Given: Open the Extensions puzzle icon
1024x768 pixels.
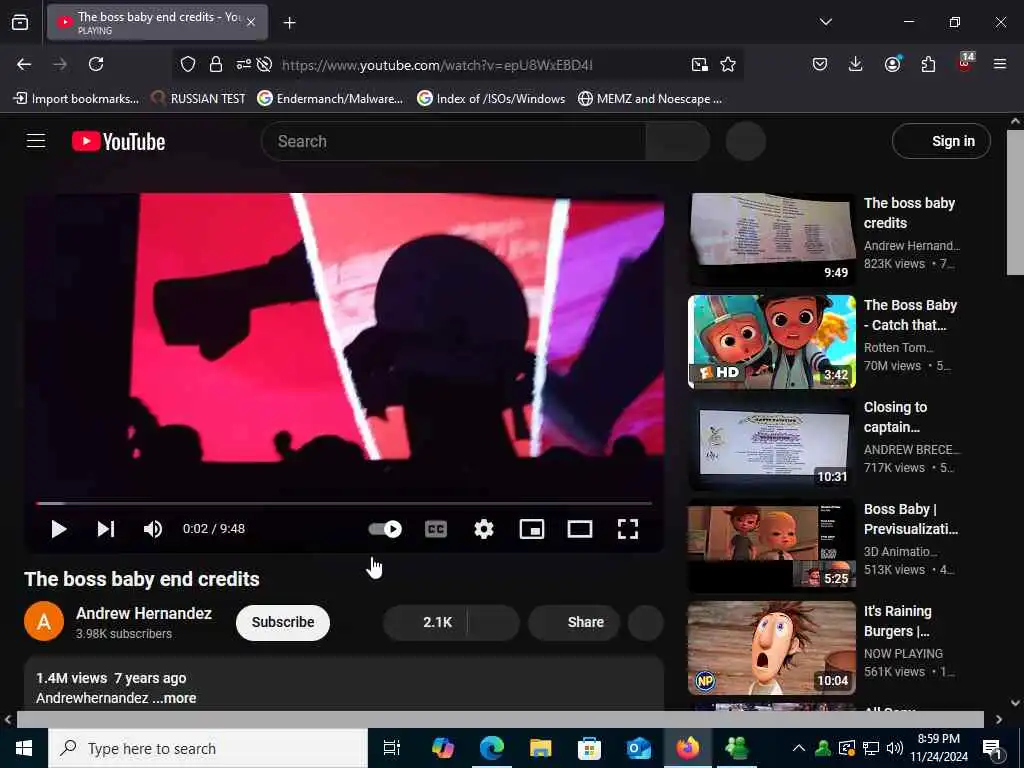Looking at the screenshot, I should (x=928, y=64).
